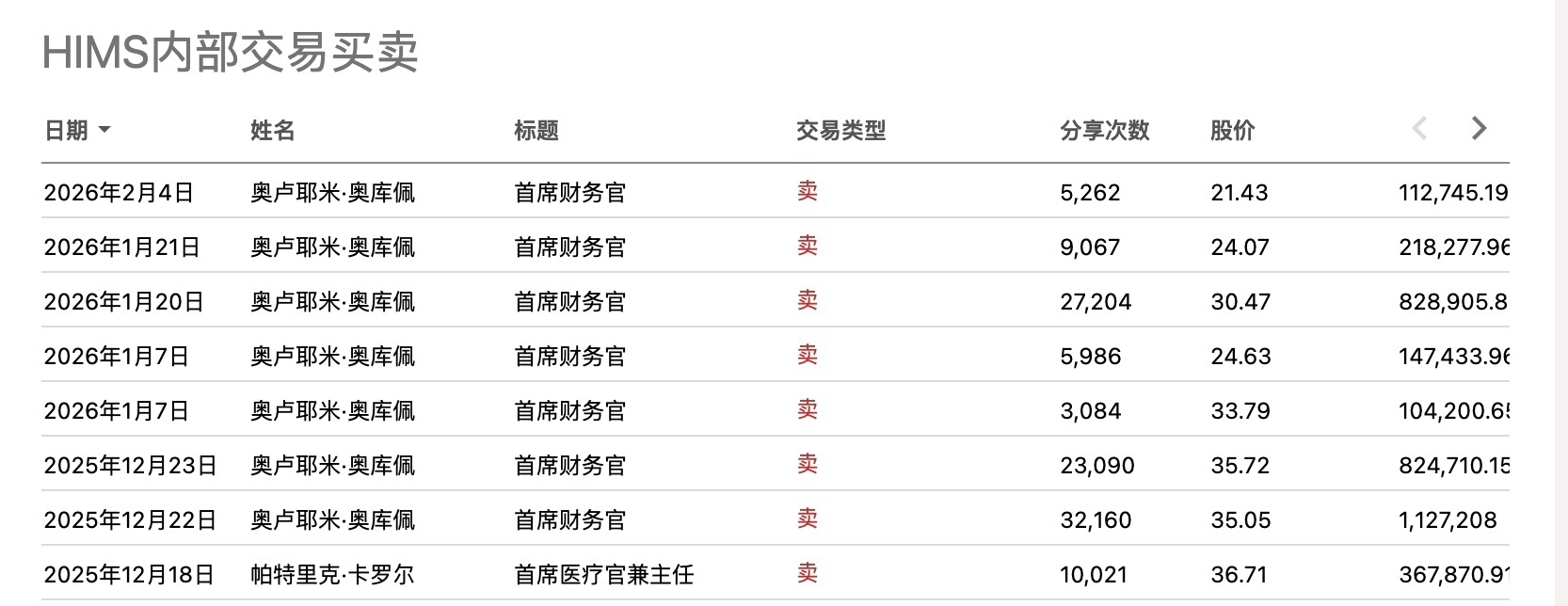Click the 卖 label in the 2025年12月22日 row
This screenshot has height=606, width=1568.
coord(807,519)
